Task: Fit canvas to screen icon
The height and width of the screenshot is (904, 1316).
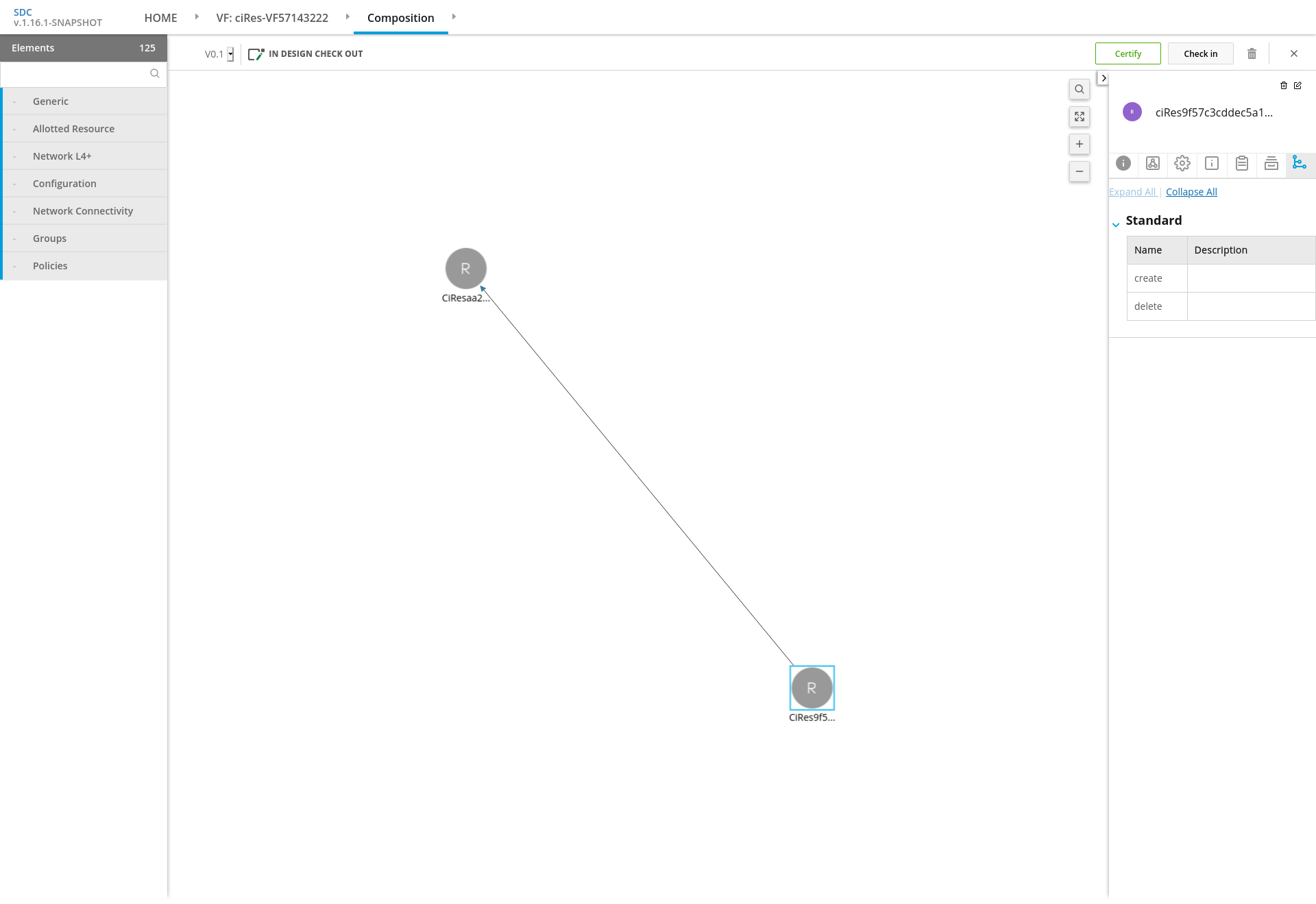Action: pyautogui.click(x=1079, y=117)
